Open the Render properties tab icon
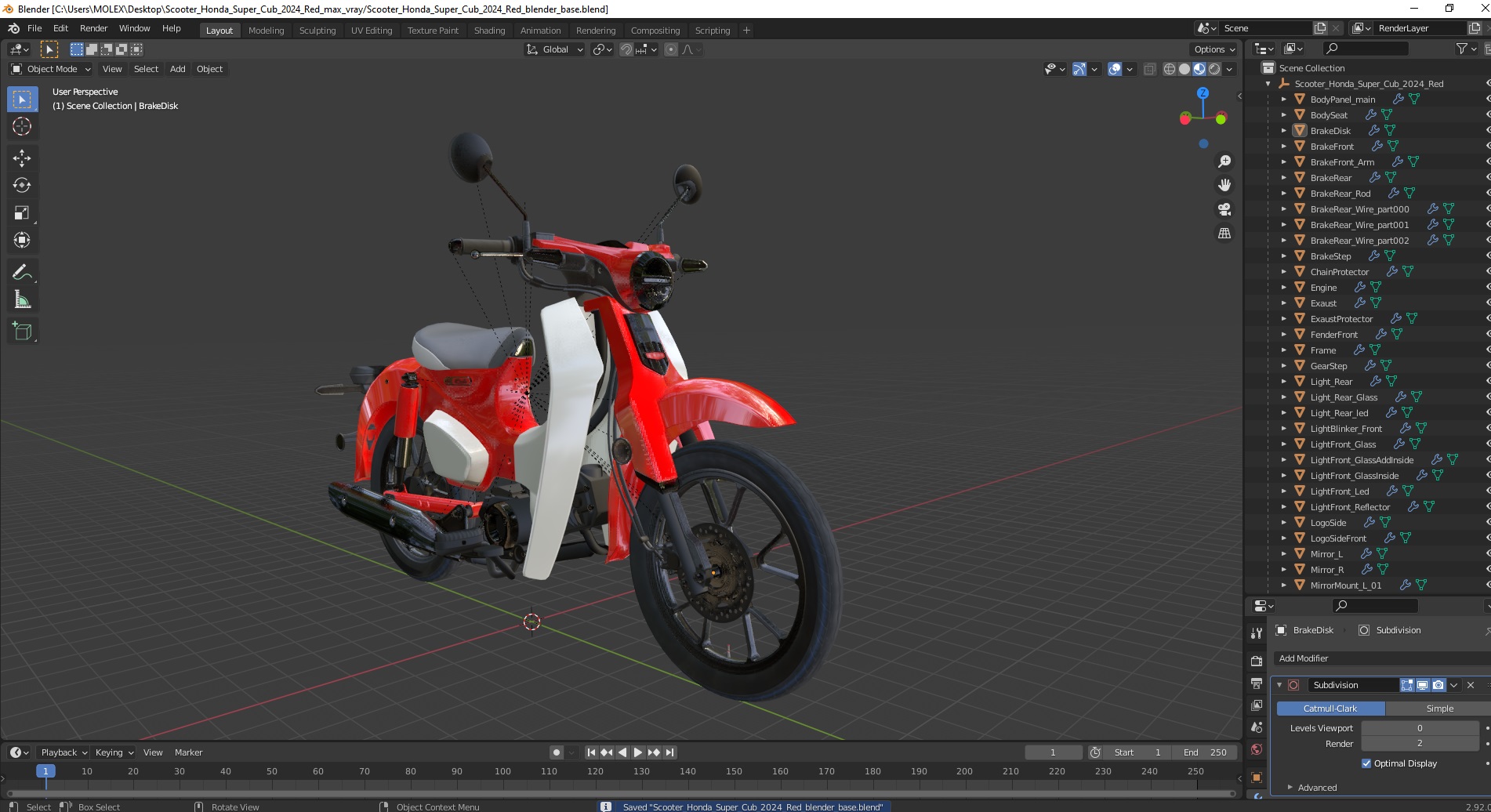The width and height of the screenshot is (1491, 812). coord(1257,662)
